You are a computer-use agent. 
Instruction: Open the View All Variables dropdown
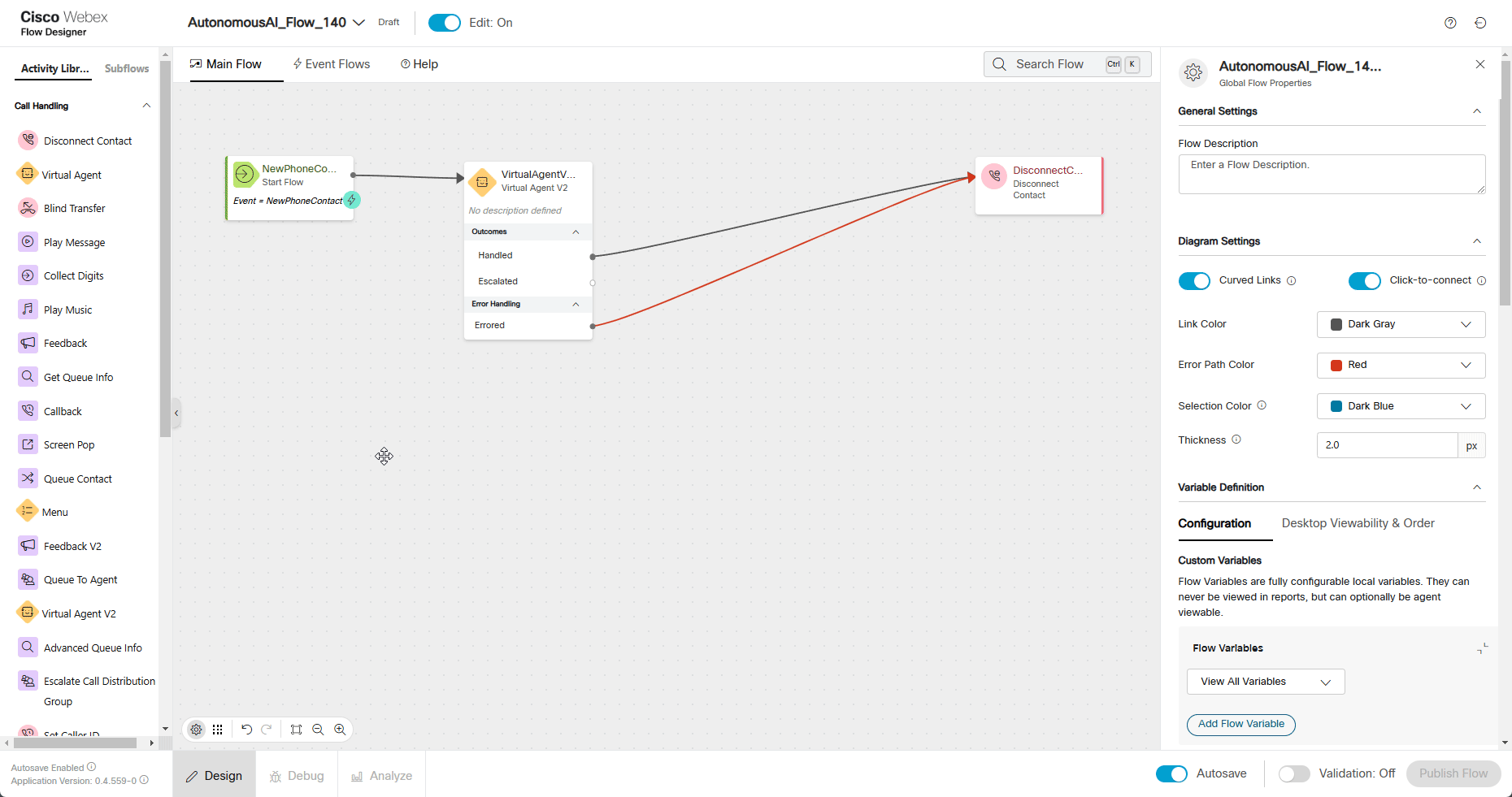1266,682
